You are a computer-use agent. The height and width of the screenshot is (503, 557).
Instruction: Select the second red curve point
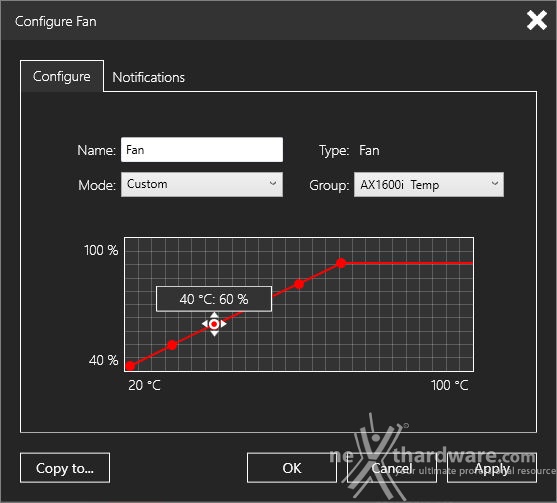tap(172, 345)
